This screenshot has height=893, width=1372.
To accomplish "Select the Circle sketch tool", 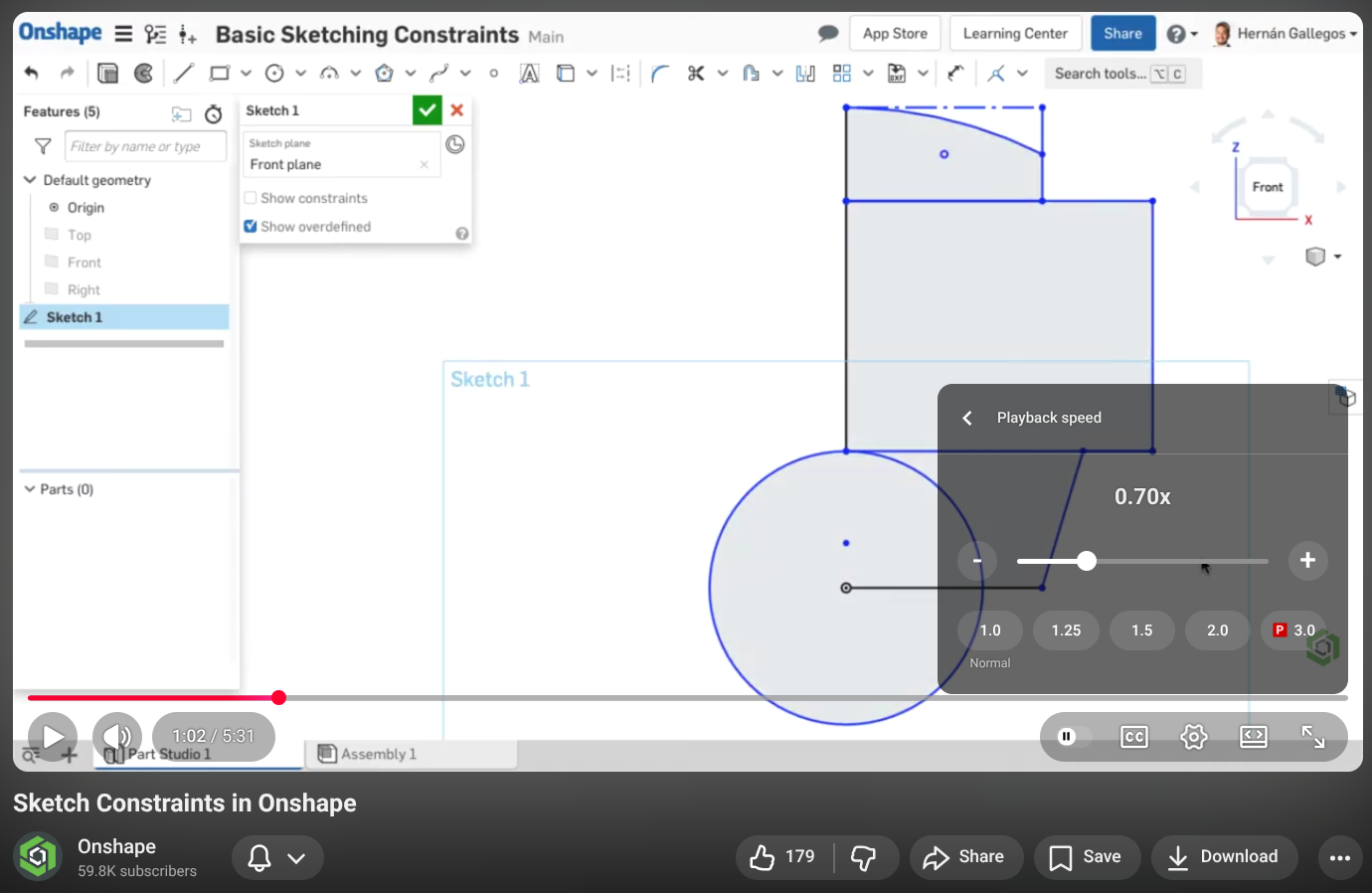I will [x=274, y=73].
